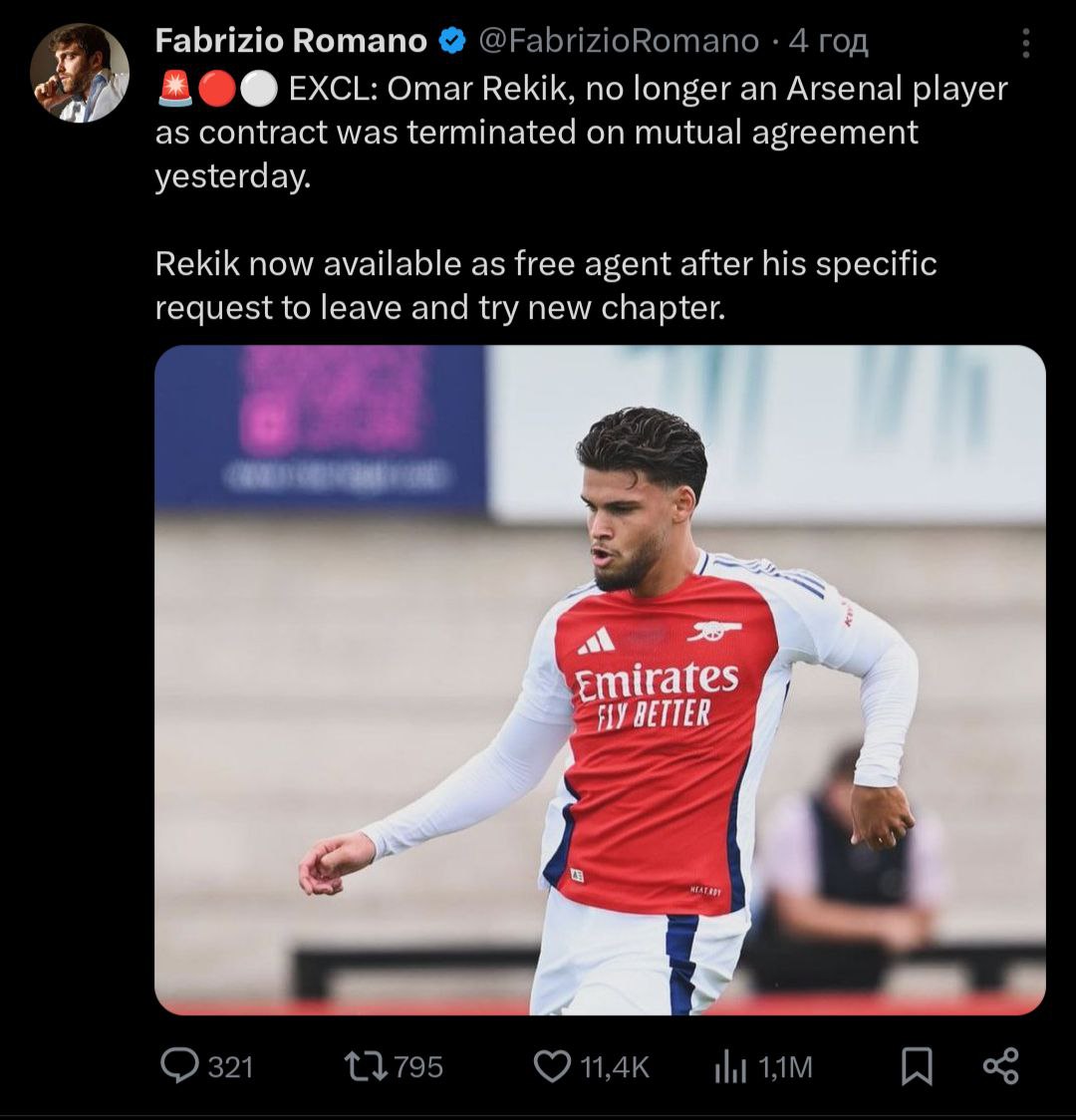Open the @FabrizioRomano handle link
Image resolution: width=1076 pixels, height=1120 pixels.
pyautogui.click(x=619, y=41)
